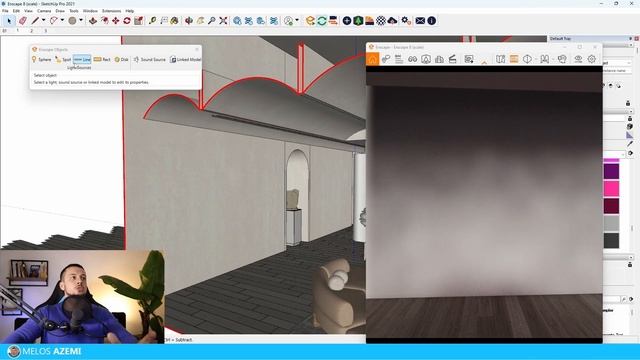The width and height of the screenshot is (640, 360).
Task: Click the Enscape live updates sync icon
Action: (322, 20)
